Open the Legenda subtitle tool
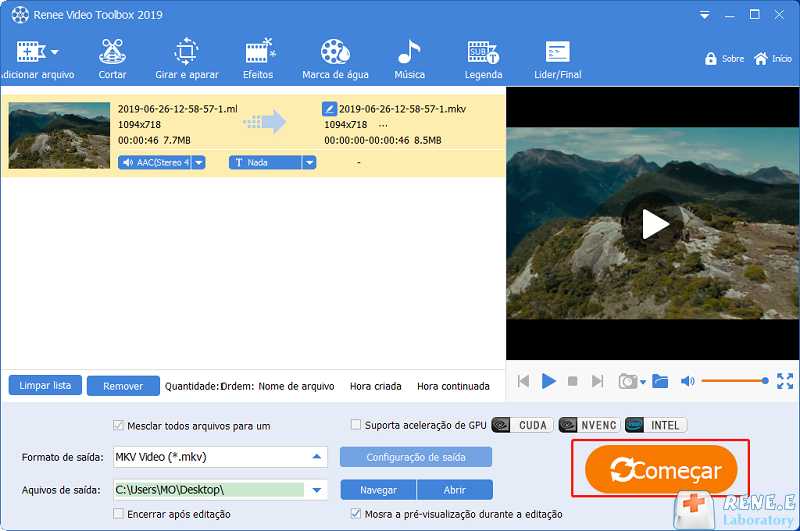The image size is (800, 531). tap(483, 60)
